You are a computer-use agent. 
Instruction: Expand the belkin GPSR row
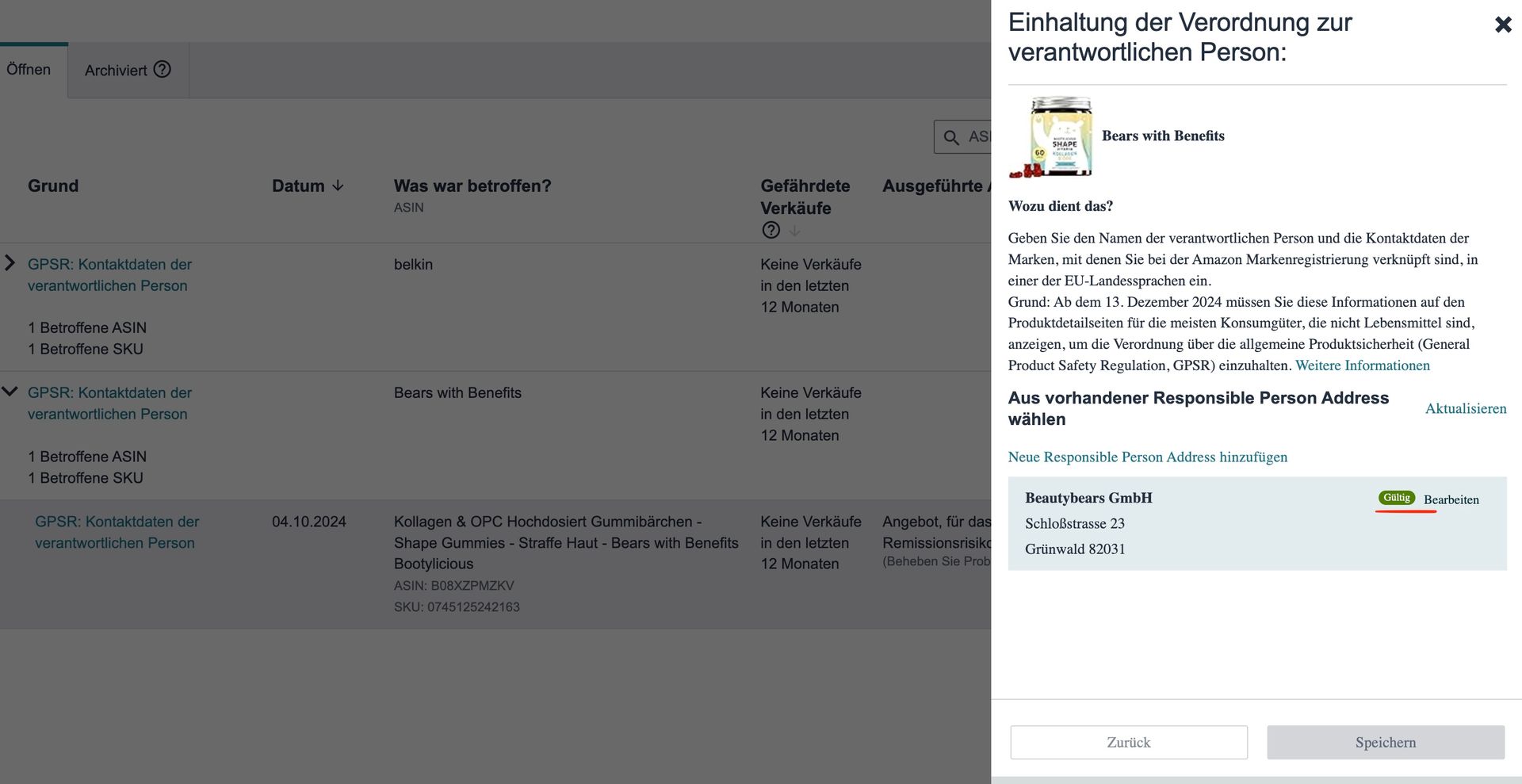(x=10, y=263)
